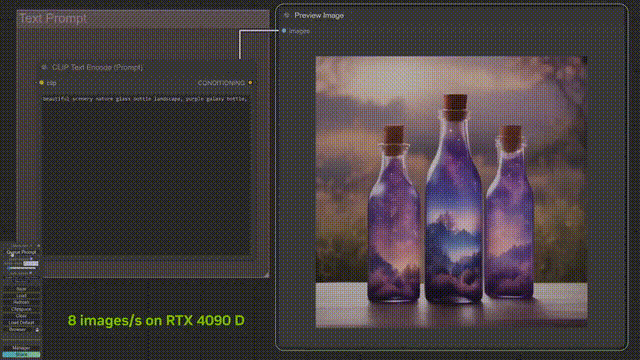Viewport: 640px width, 360px height.
Task: Click the blue images input socket
Action: pos(284,31)
